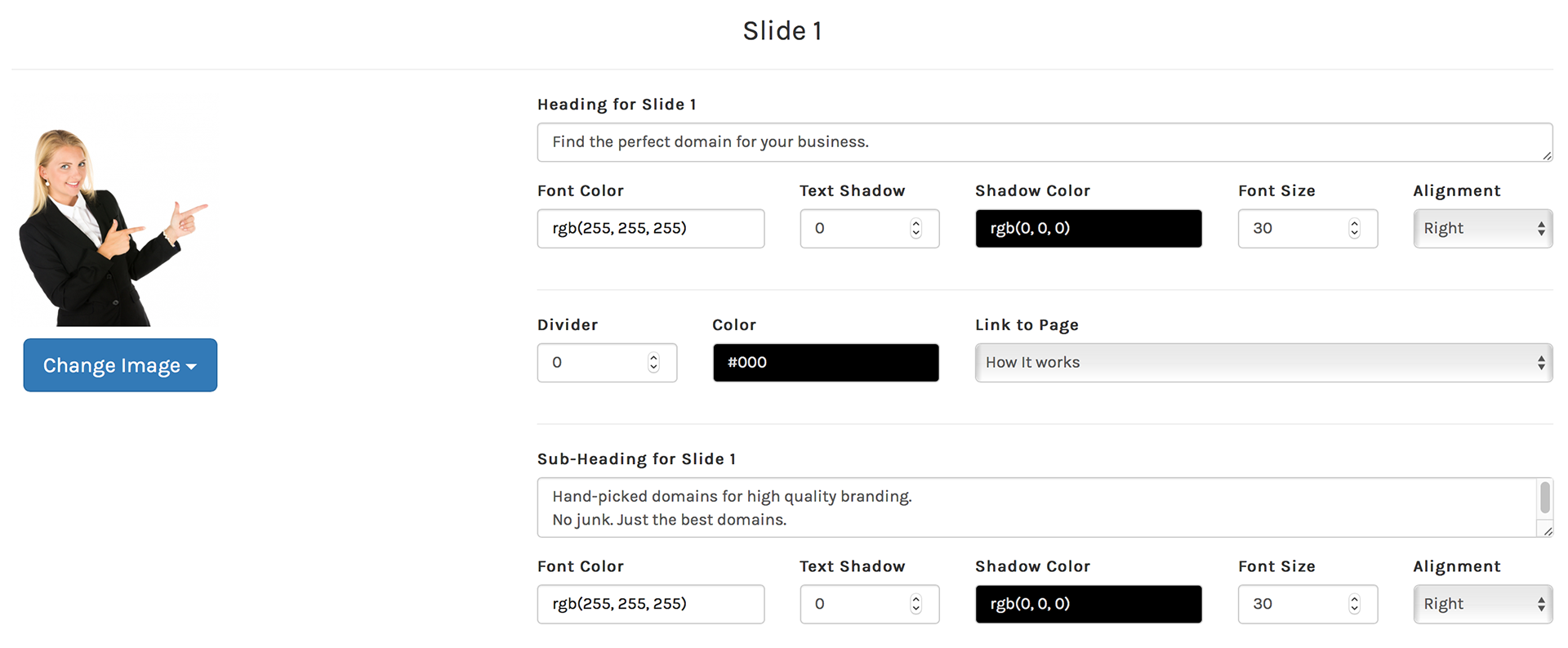Click the Divider number stepper arrows
Viewport: 1568px width, 648px height.
tap(653, 363)
